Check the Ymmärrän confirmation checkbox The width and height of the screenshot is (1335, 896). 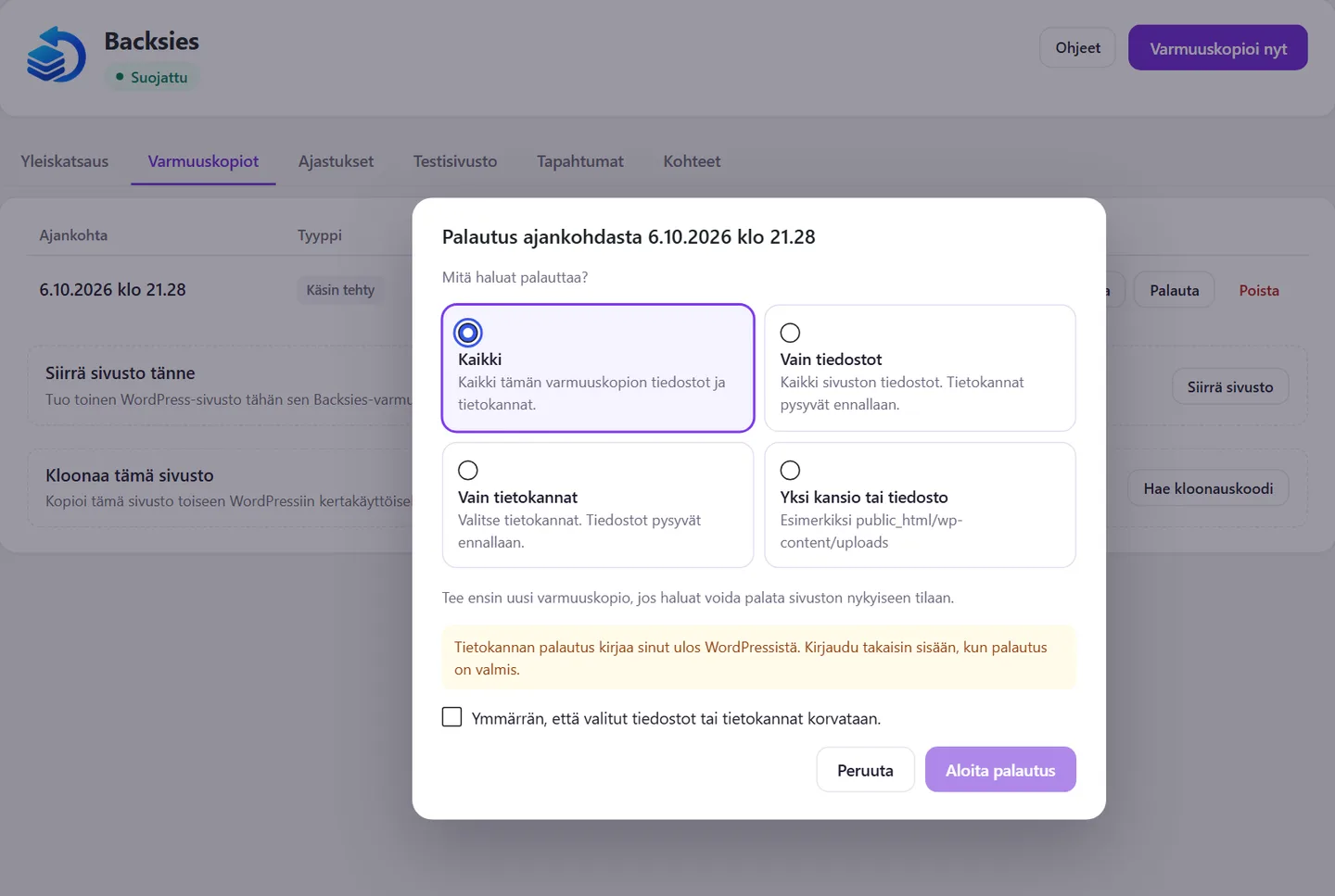click(x=452, y=717)
